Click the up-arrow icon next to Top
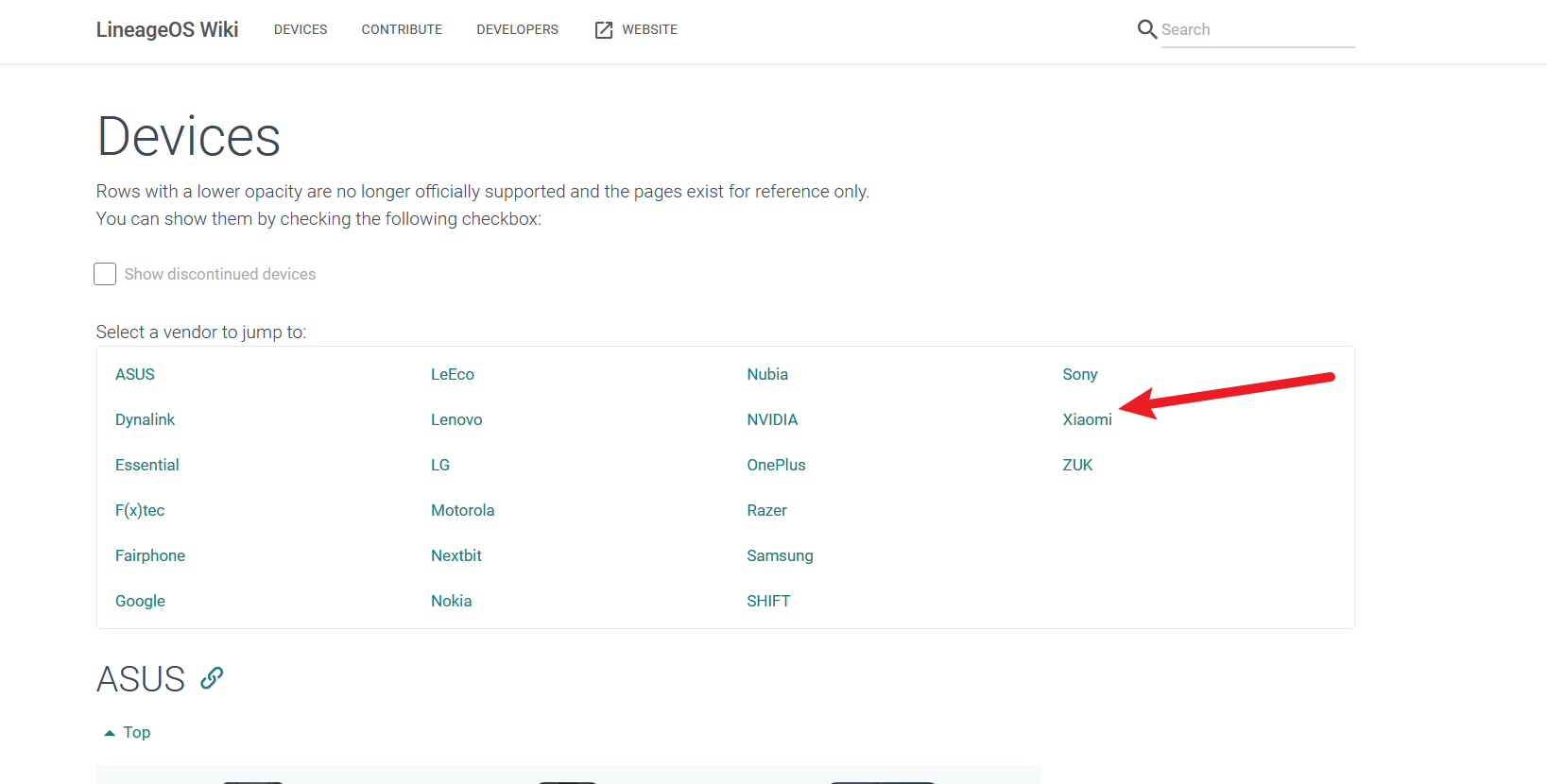 110,733
